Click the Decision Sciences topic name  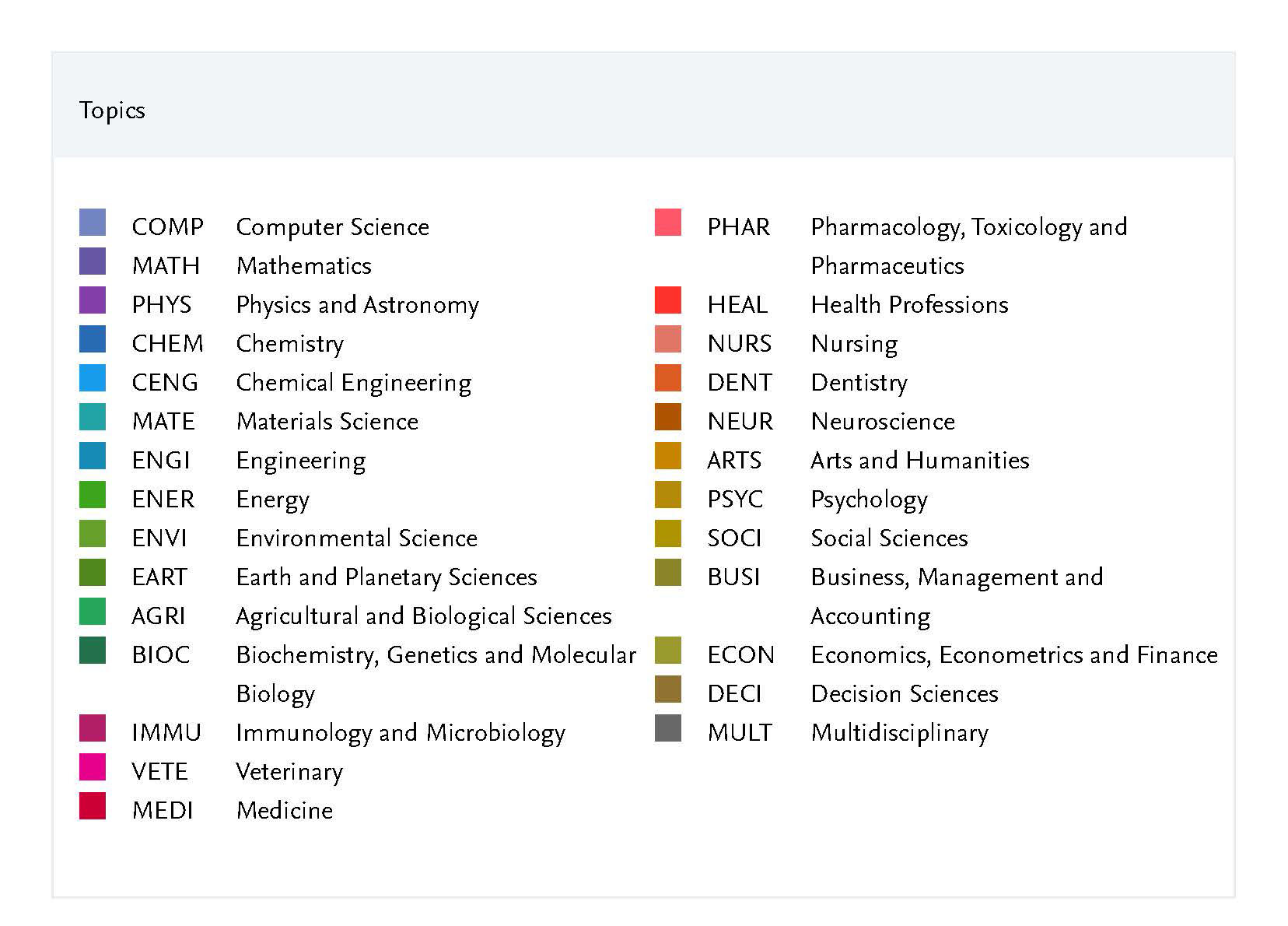[905, 694]
